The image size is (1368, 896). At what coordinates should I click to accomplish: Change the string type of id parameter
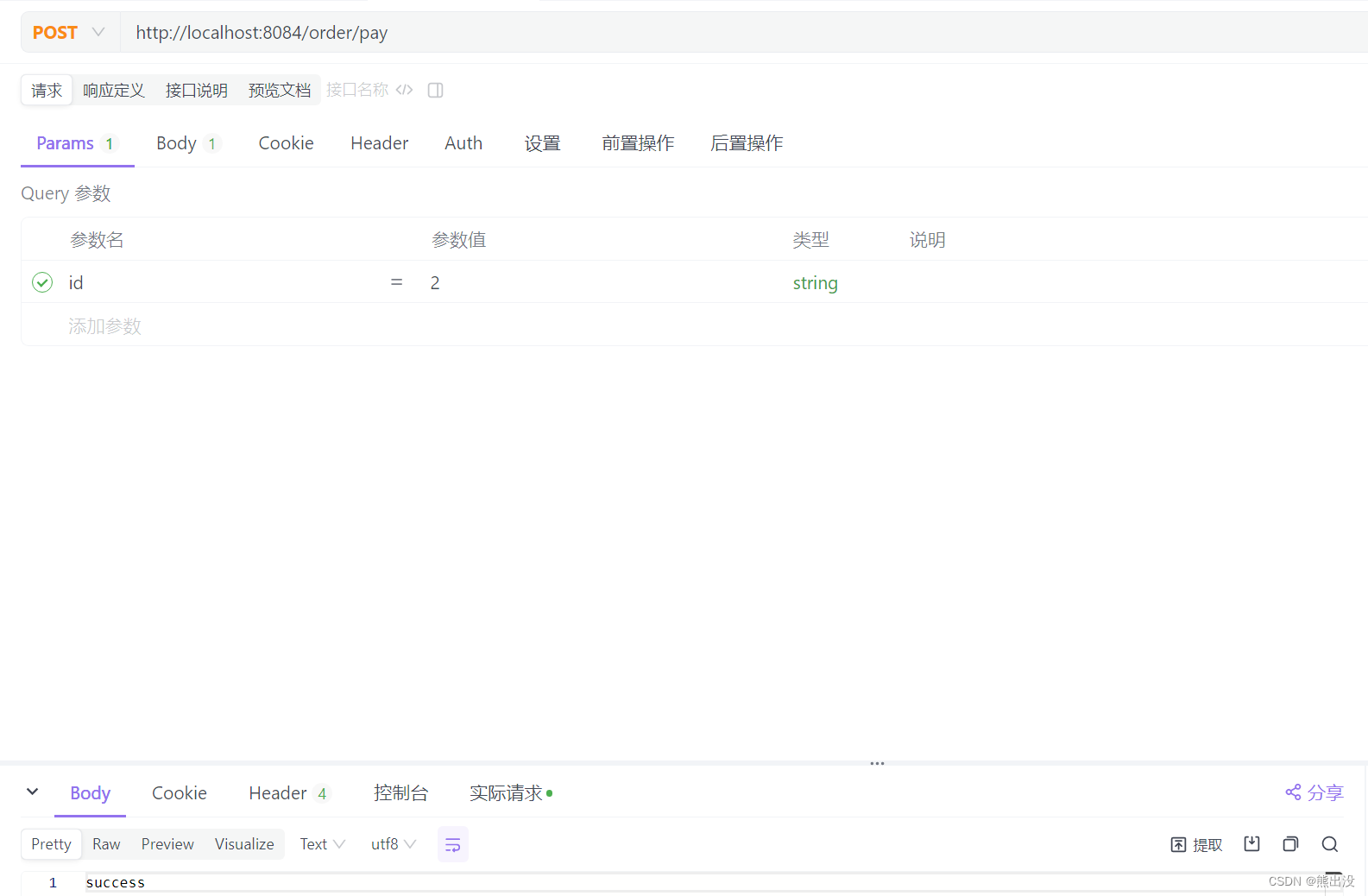816,283
